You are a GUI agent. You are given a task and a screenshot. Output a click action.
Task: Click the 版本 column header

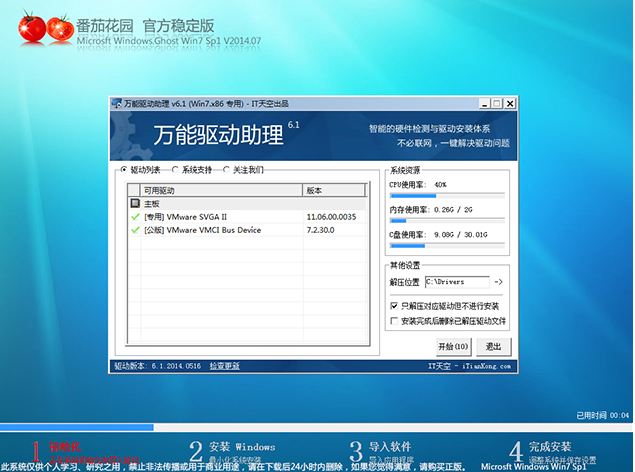pos(334,190)
